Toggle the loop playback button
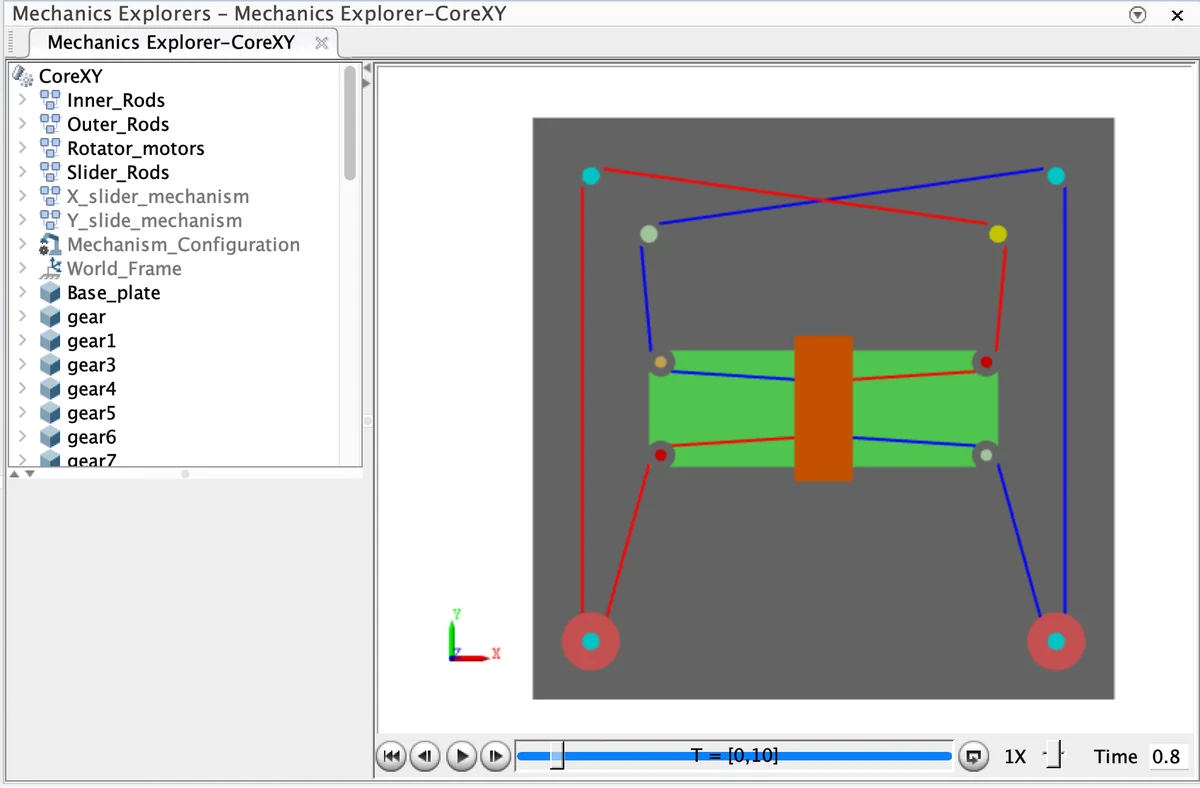This screenshot has width=1200, height=788. [973, 756]
